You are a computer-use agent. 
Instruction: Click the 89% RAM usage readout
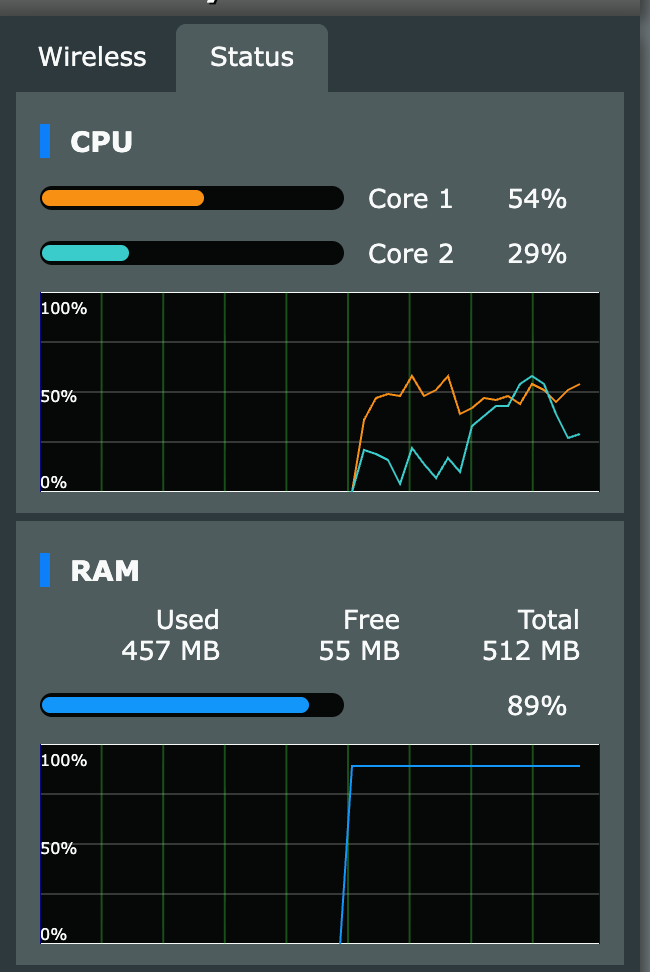(536, 705)
